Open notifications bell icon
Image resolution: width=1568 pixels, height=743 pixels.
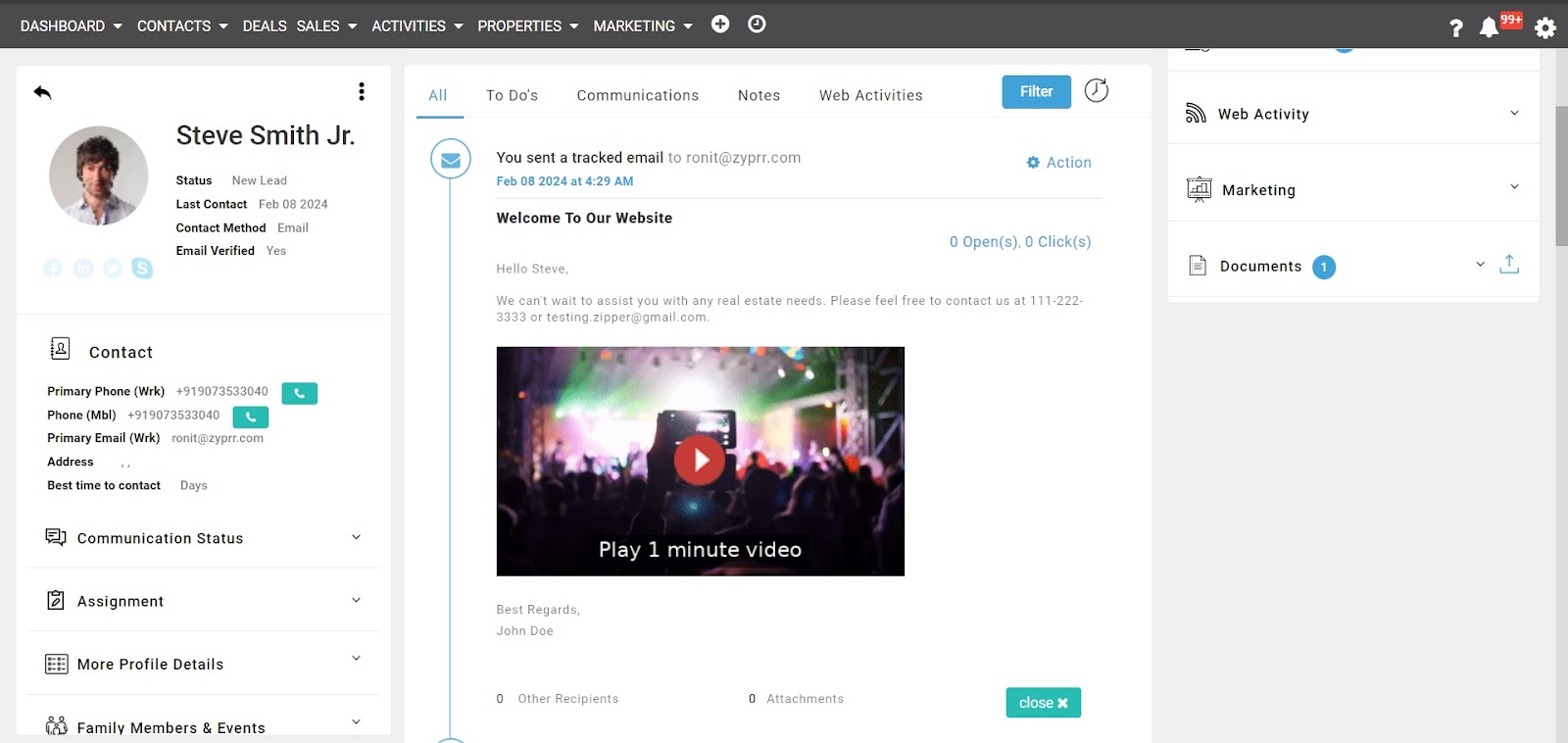coord(1489,27)
